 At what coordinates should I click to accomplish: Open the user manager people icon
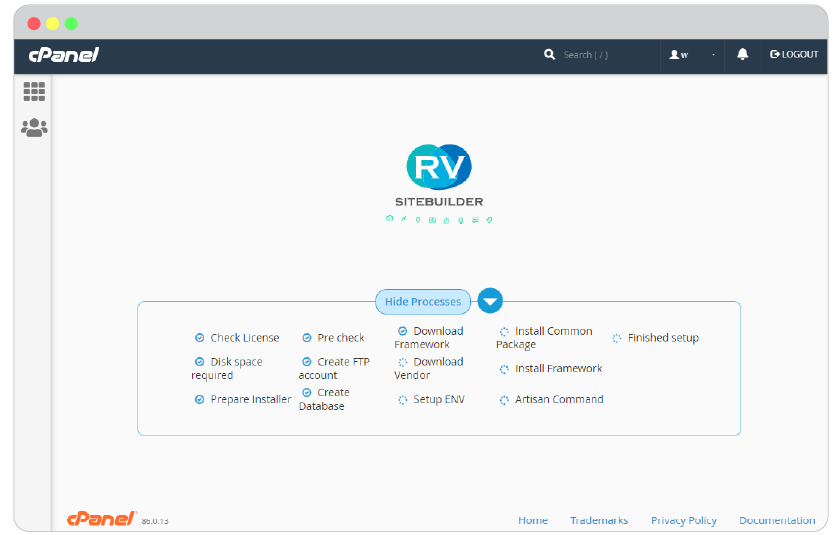pos(34,127)
